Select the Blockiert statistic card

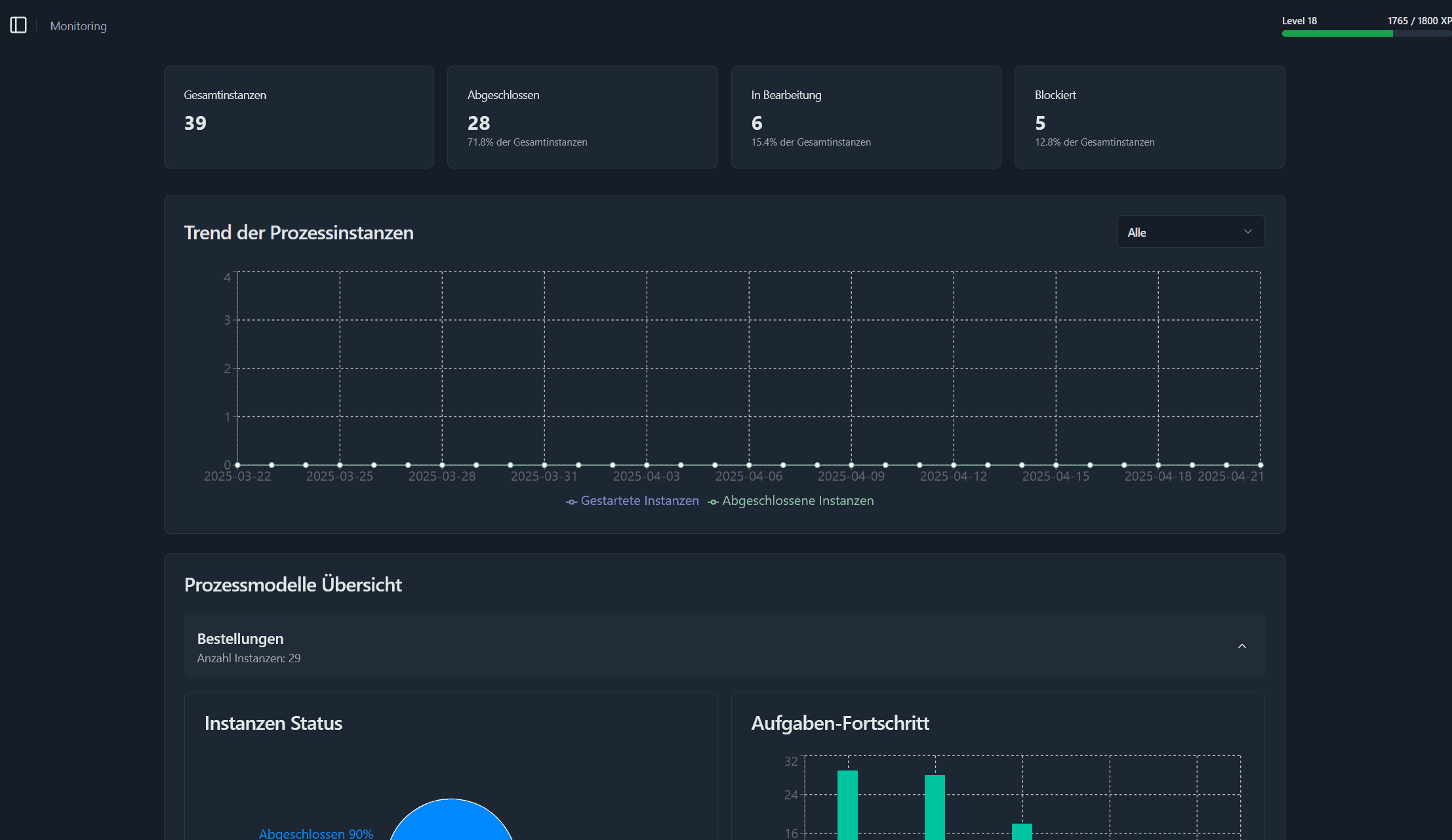(1149, 117)
